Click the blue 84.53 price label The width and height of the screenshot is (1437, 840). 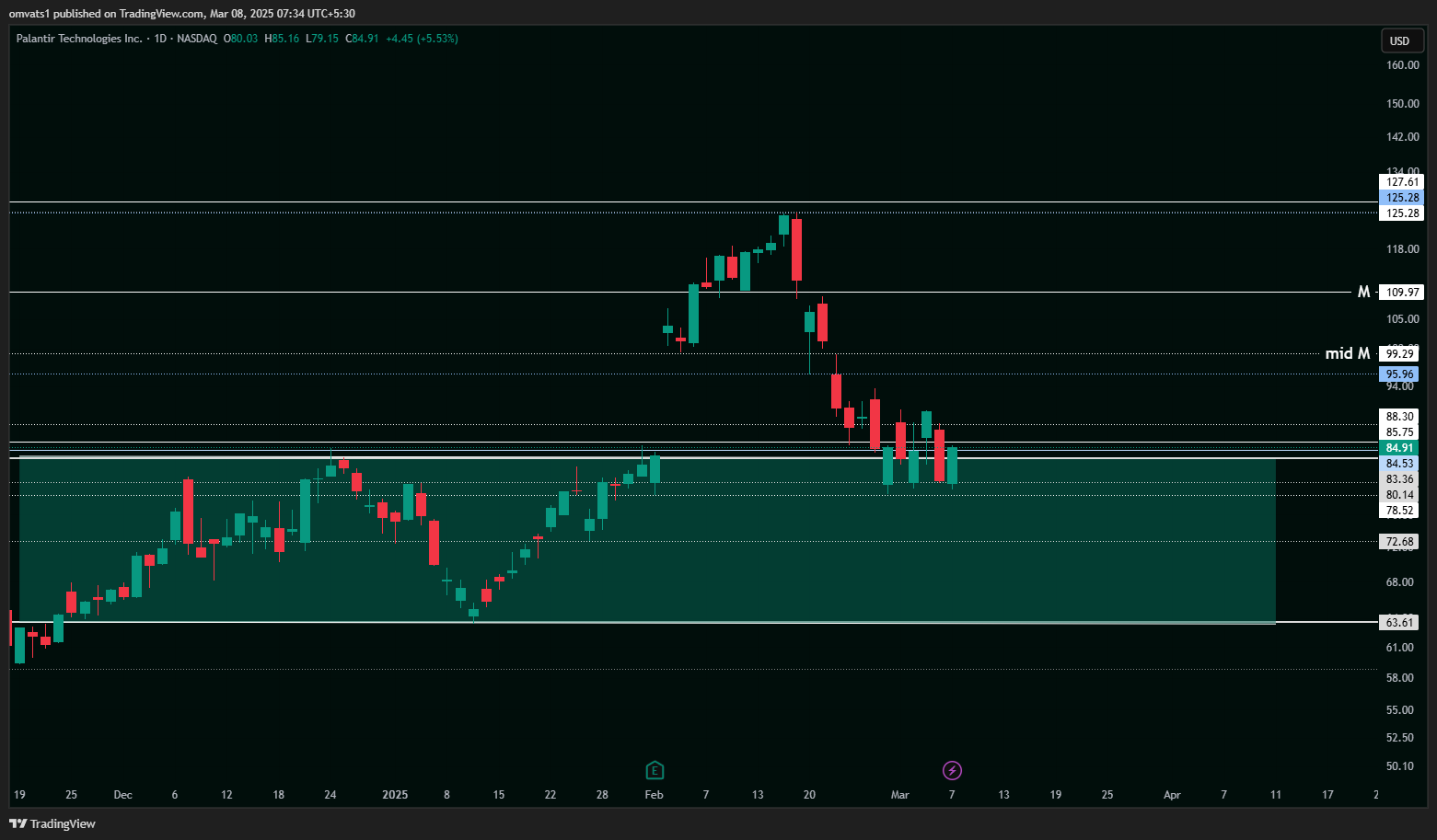click(x=1399, y=464)
